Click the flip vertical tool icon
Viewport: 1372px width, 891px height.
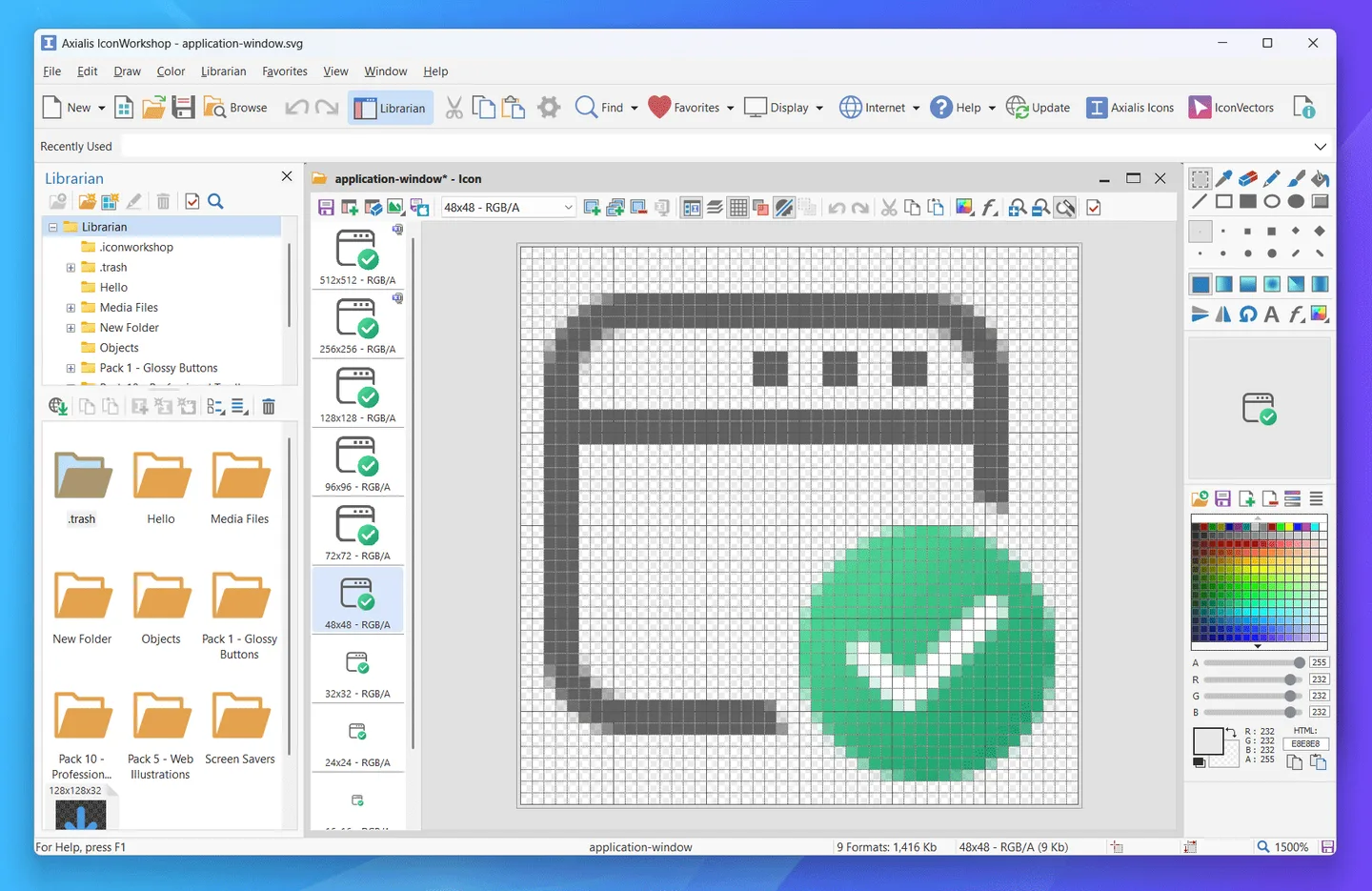1200,314
